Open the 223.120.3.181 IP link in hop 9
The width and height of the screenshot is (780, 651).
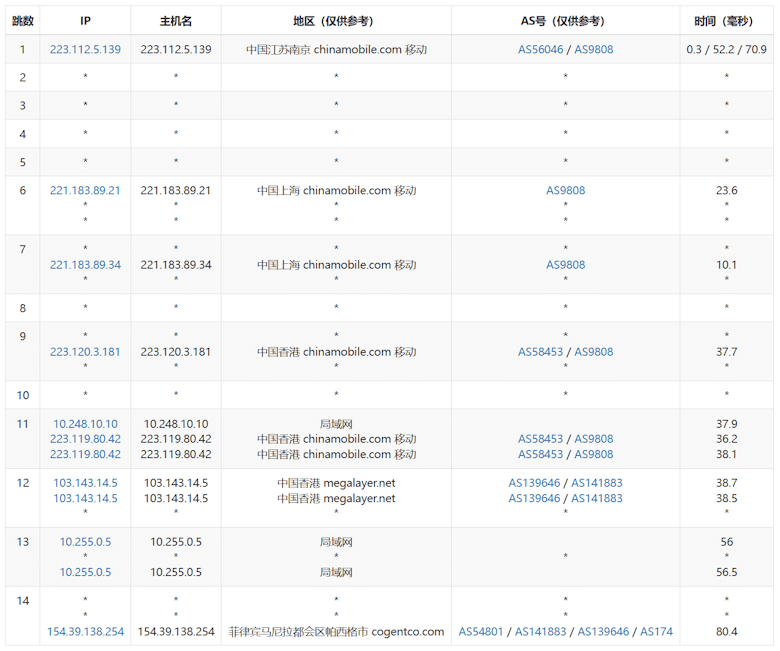[85, 352]
